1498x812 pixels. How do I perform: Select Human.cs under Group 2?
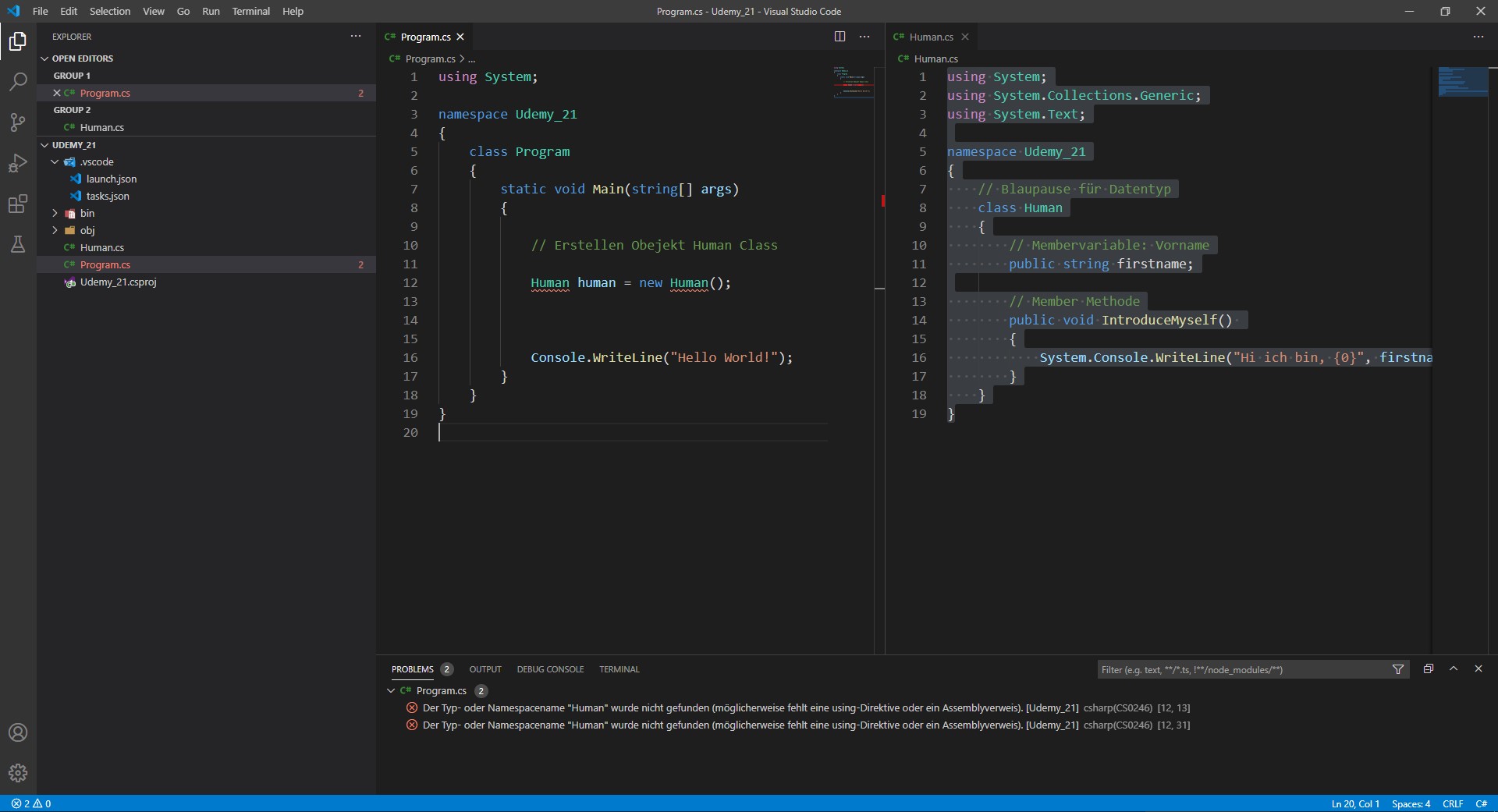point(102,127)
